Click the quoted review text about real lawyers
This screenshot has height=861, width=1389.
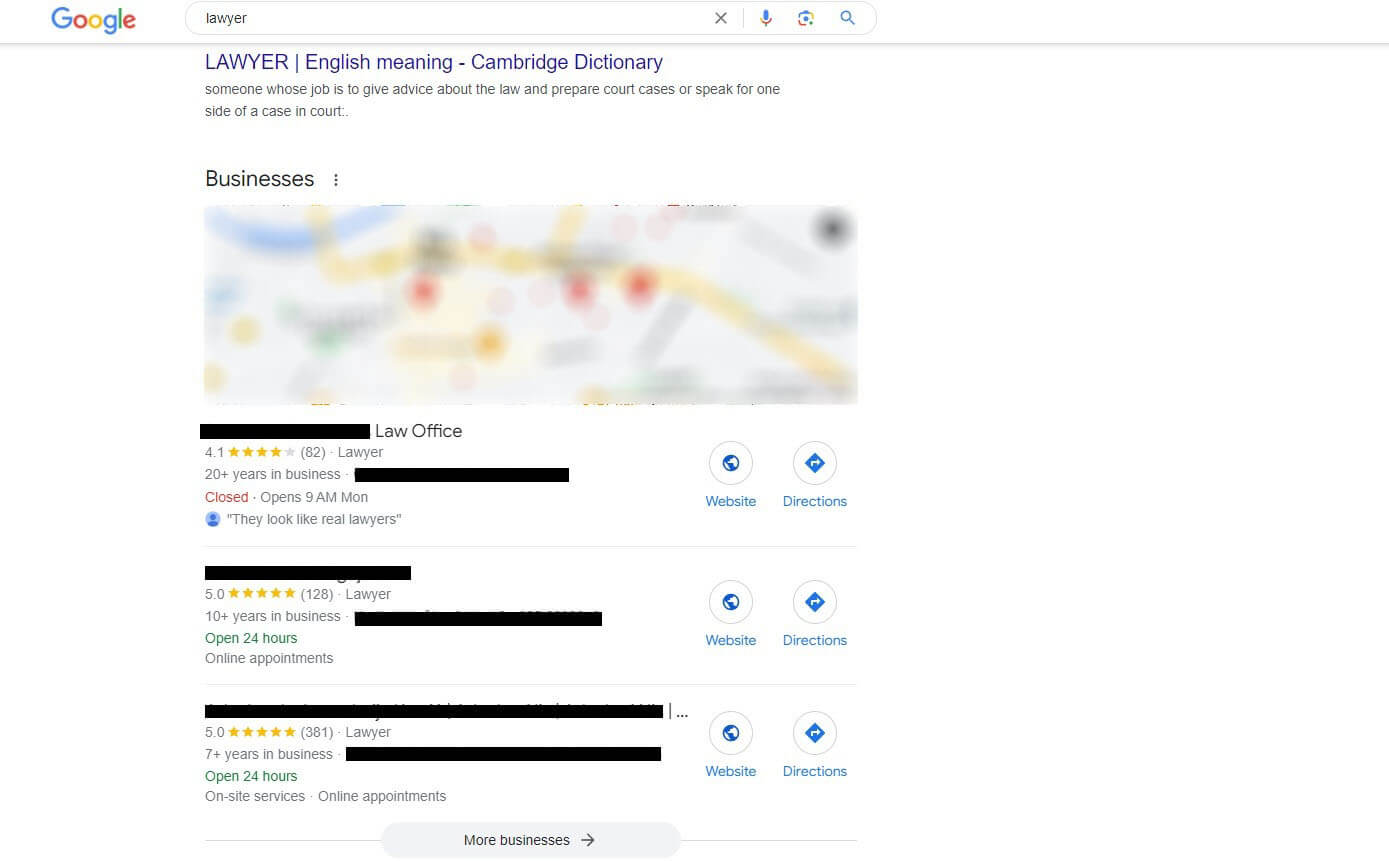pos(315,518)
